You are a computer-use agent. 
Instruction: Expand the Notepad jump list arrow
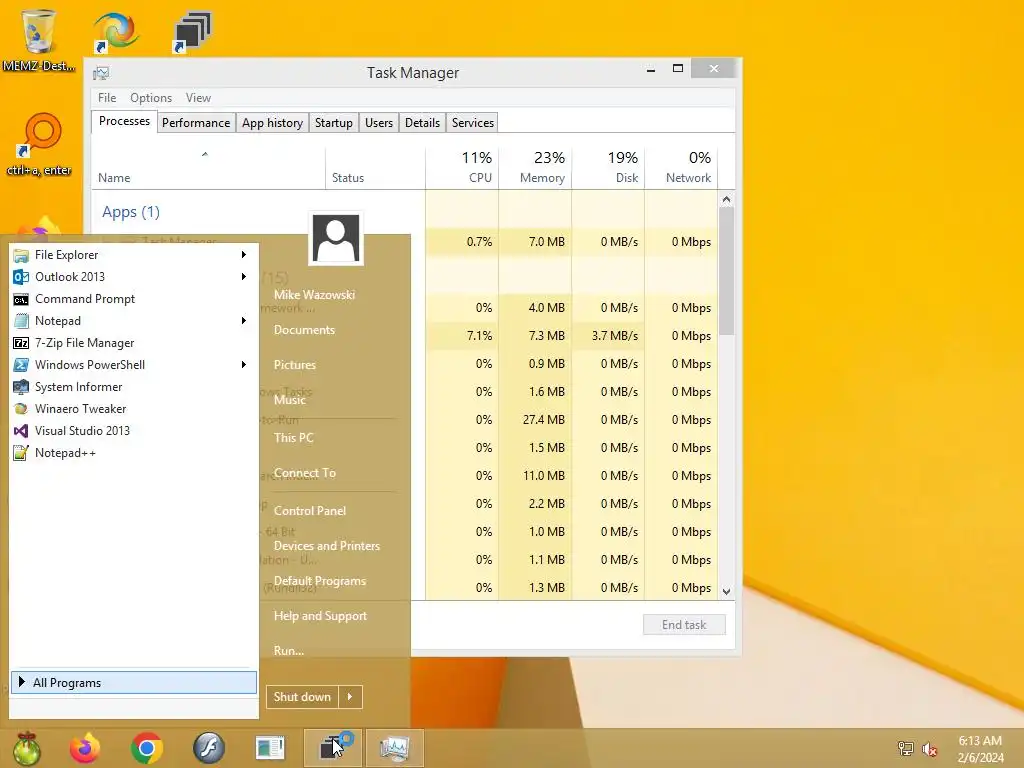coord(244,321)
